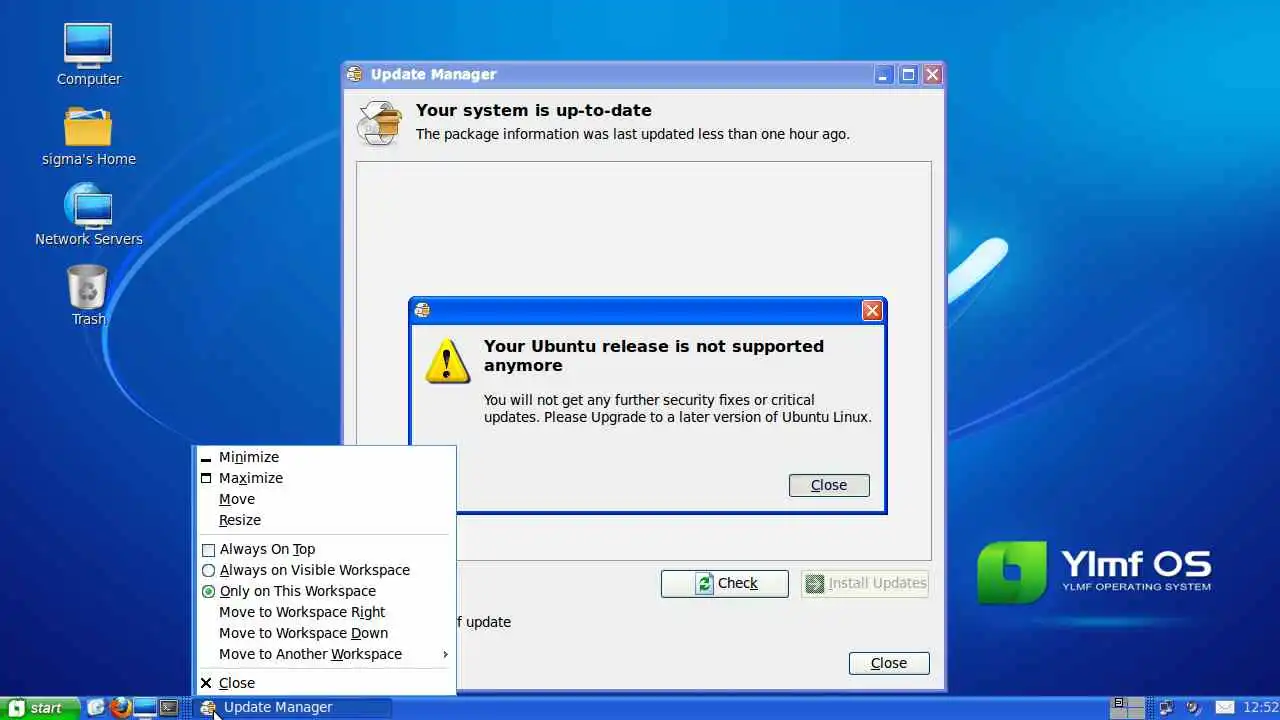Image resolution: width=1280 pixels, height=720 pixels.
Task: Launch Firefox from the taskbar quick launch
Action: point(120,707)
